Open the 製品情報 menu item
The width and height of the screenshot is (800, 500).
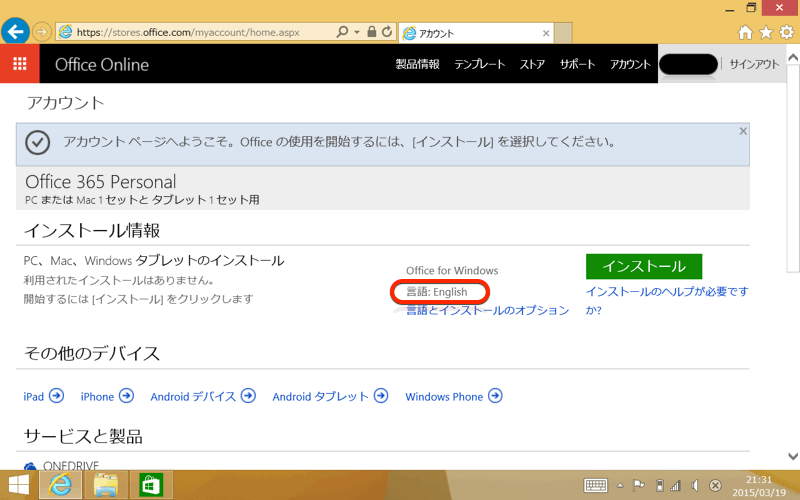pyautogui.click(x=417, y=64)
